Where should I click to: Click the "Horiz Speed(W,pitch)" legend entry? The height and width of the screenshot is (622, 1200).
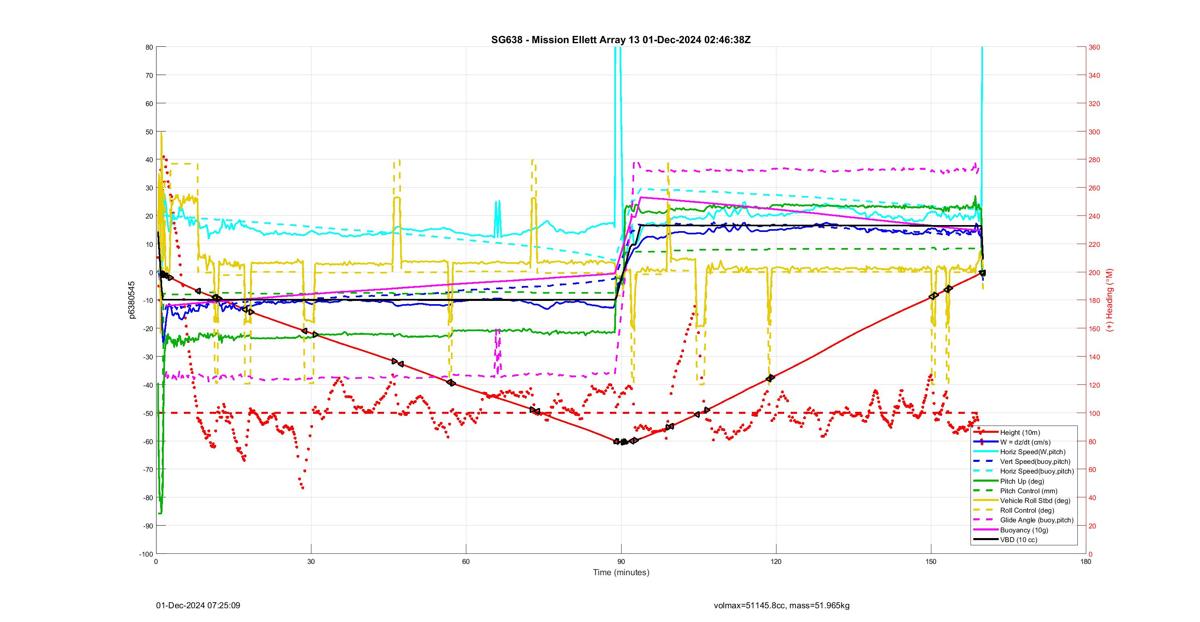click(x=1033, y=452)
